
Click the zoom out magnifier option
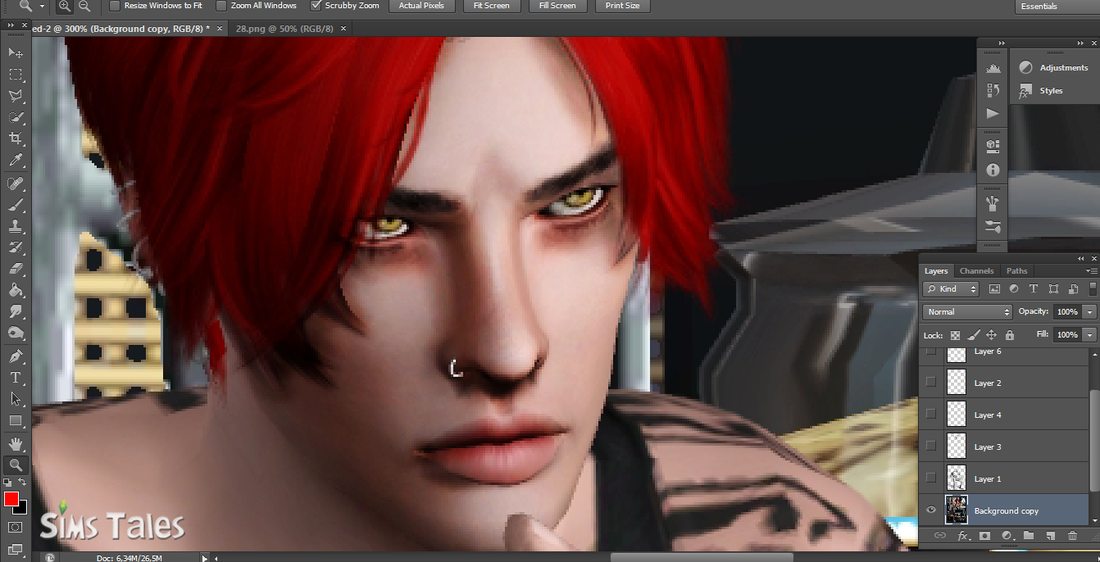pyautogui.click(x=84, y=6)
